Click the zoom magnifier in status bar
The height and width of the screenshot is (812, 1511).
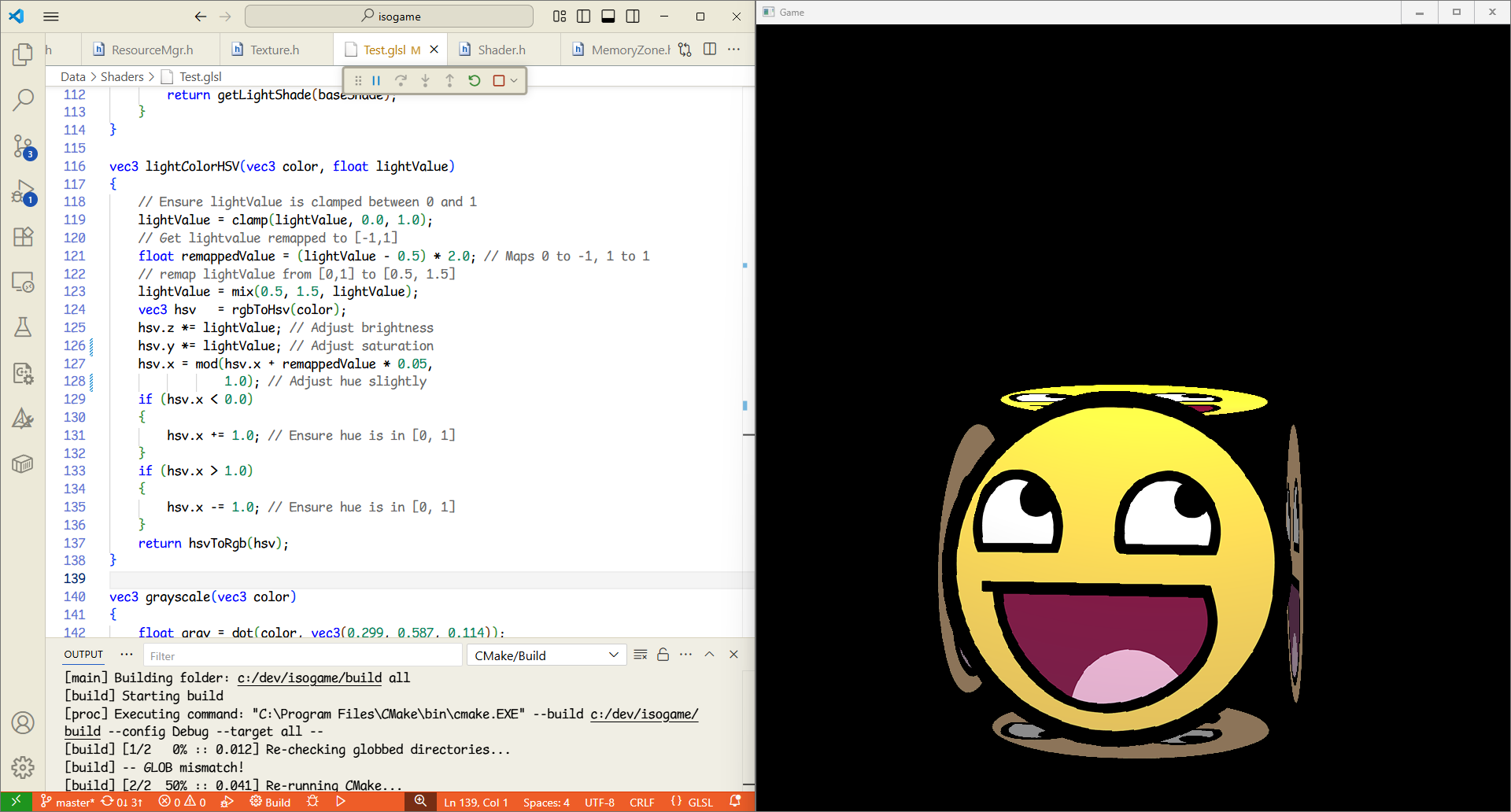point(420,802)
